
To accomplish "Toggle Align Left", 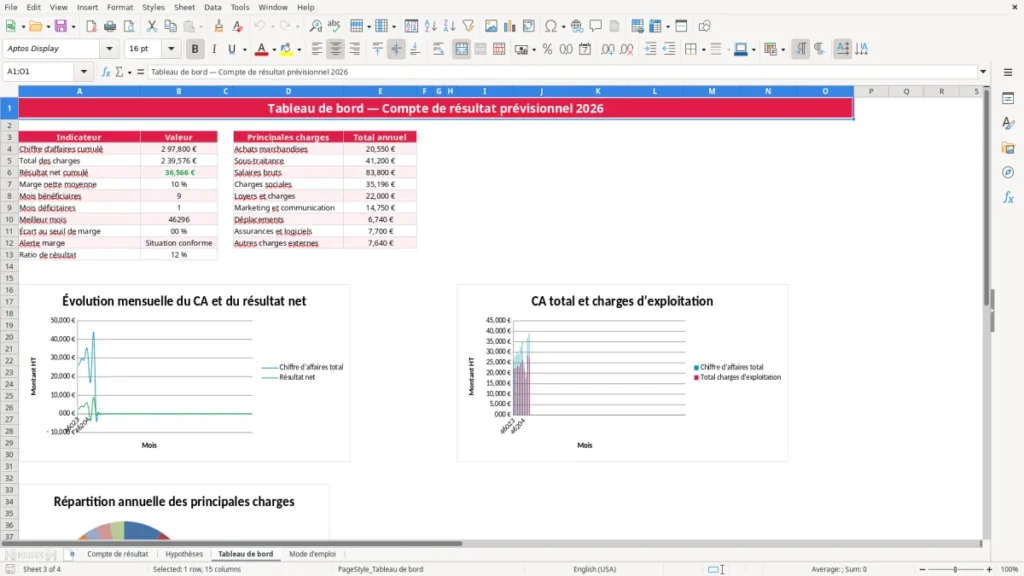I will [x=317, y=49].
